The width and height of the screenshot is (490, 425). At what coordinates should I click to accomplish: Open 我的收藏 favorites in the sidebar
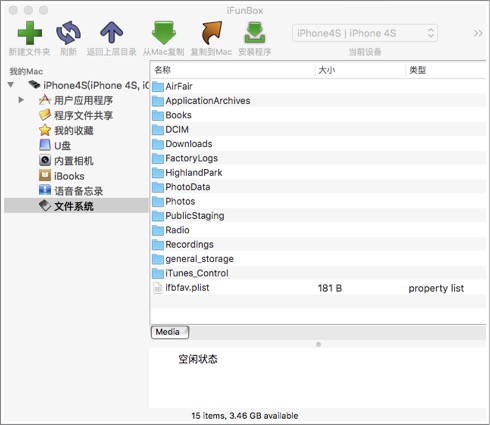74,130
